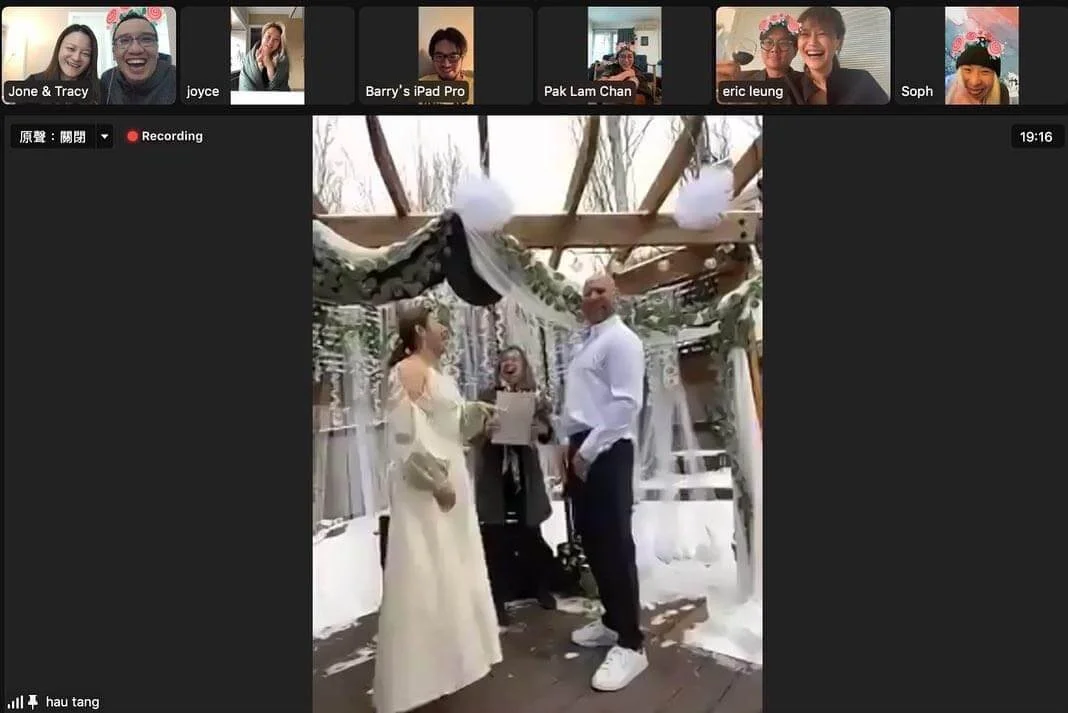Image resolution: width=1068 pixels, height=713 pixels.
Task: Toggle the 原聲：關閉 original sound button
Action: 53,137
